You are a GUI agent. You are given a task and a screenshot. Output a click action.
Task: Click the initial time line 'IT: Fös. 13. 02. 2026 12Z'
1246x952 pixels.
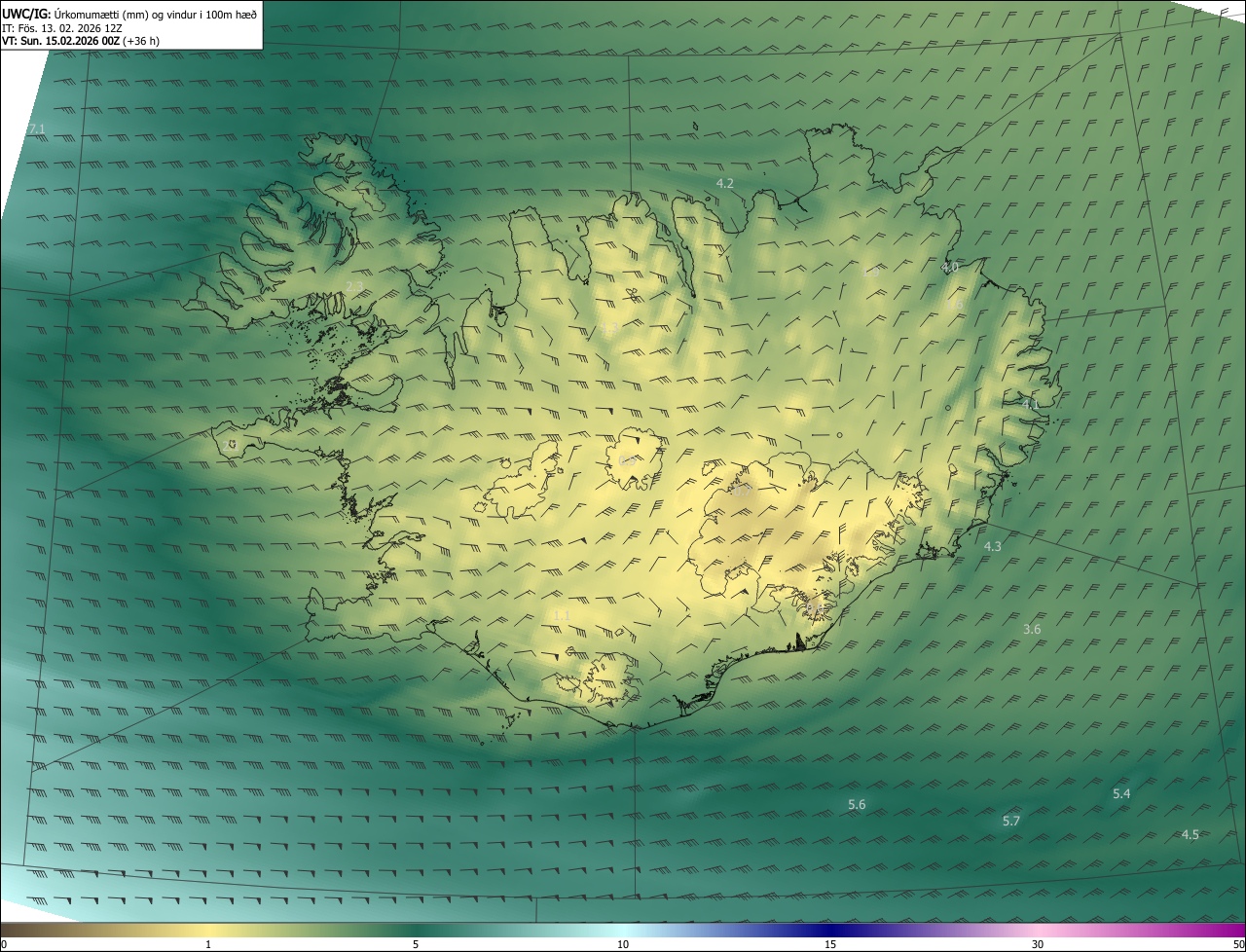pos(61,28)
